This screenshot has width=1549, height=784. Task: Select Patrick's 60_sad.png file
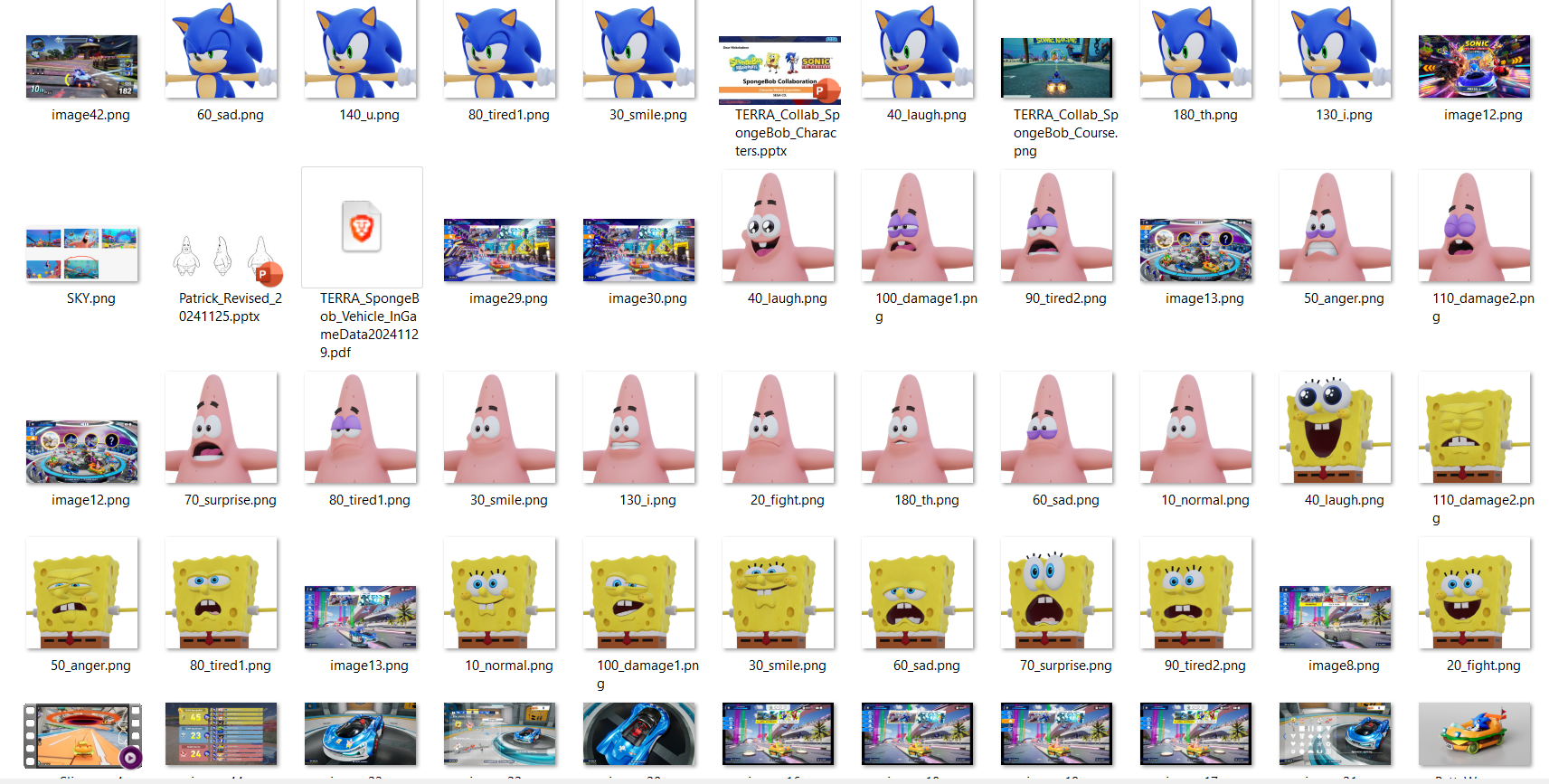coord(1057,428)
